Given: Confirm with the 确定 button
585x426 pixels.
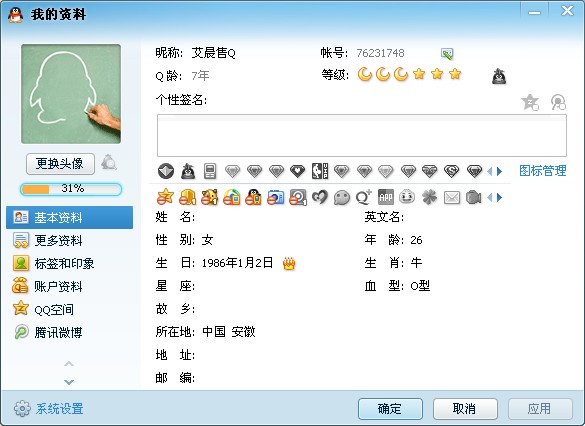Looking at the screenshot, I should [x=390, y=409].
